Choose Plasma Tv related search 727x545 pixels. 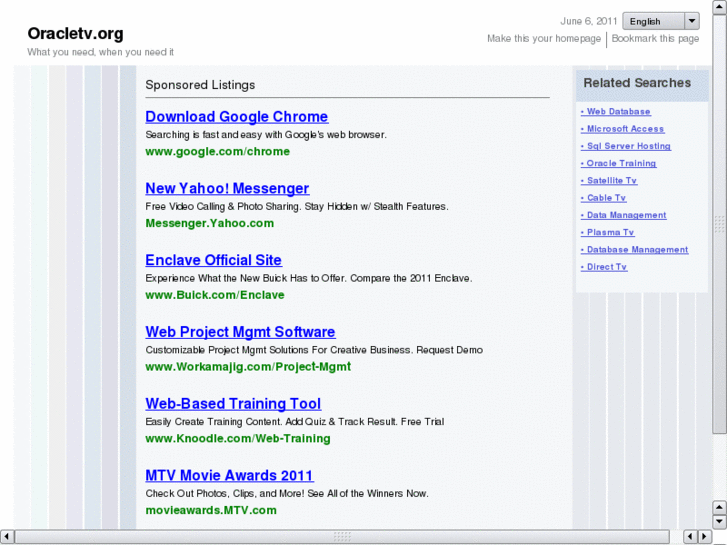tap(610, 233)
